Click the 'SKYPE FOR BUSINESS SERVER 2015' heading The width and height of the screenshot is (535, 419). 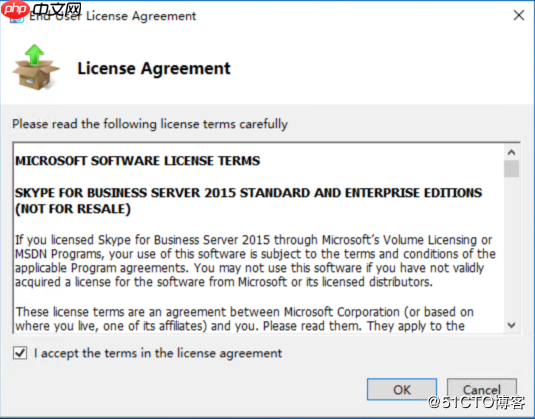click(248, 201)
